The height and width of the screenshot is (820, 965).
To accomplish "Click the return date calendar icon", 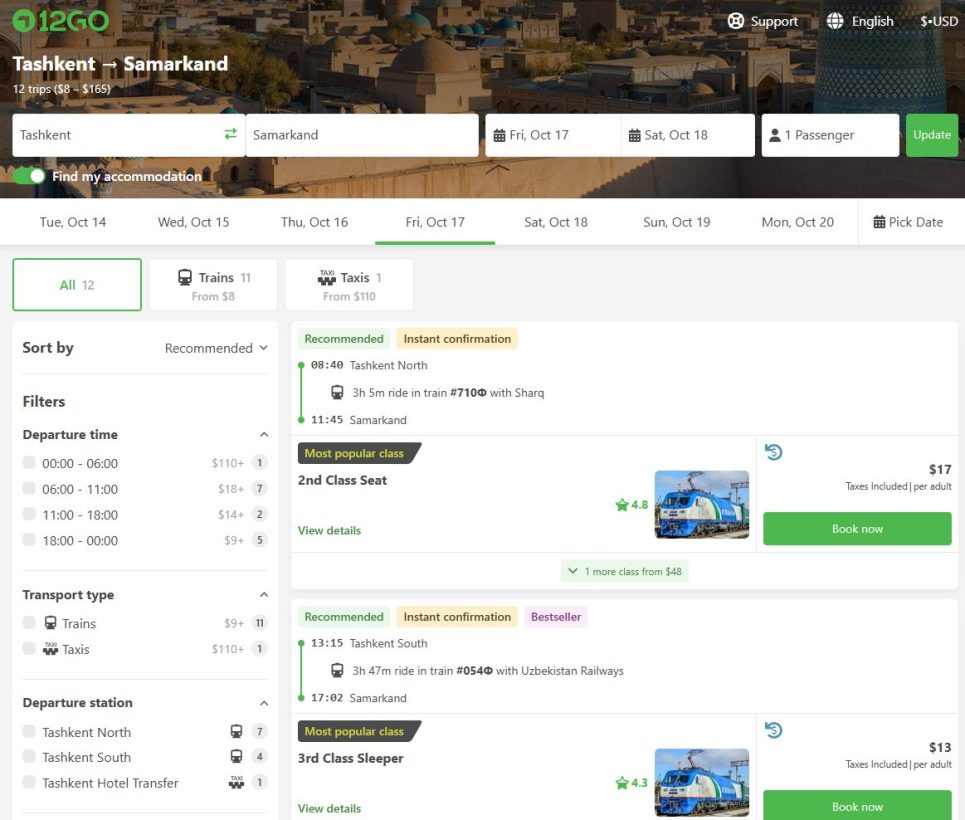I will pyautogui.click(x=633, y=135).
